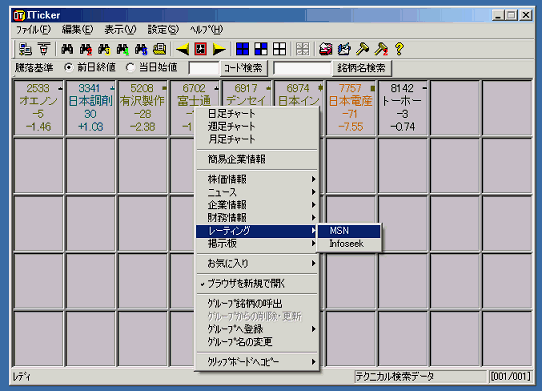The width and height of the screenshot is (542, 391).
Task: Open the 表示(V) menu
Action: pos(120,30)
